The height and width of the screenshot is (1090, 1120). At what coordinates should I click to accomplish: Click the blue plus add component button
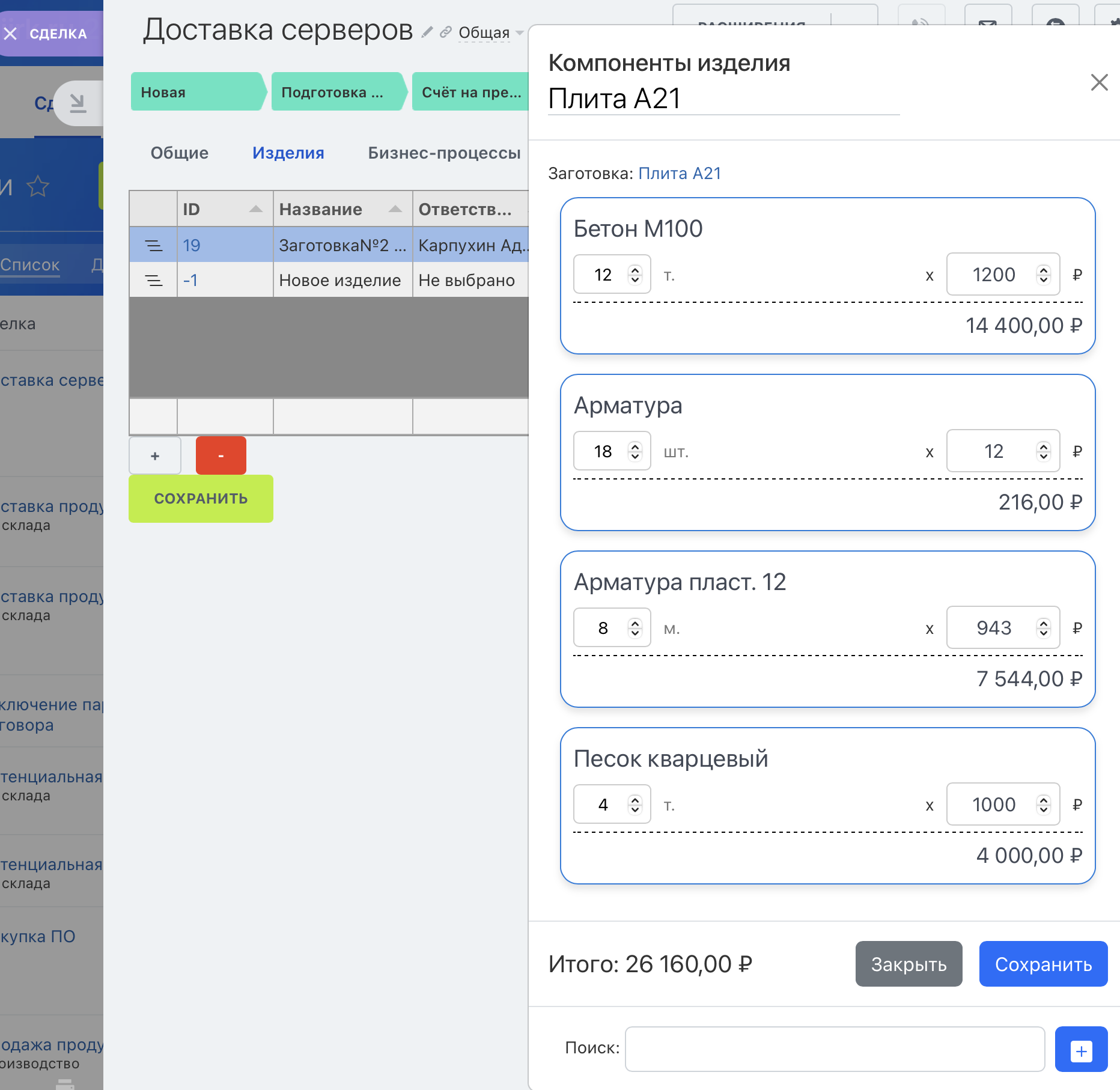click(1080, 1050)
